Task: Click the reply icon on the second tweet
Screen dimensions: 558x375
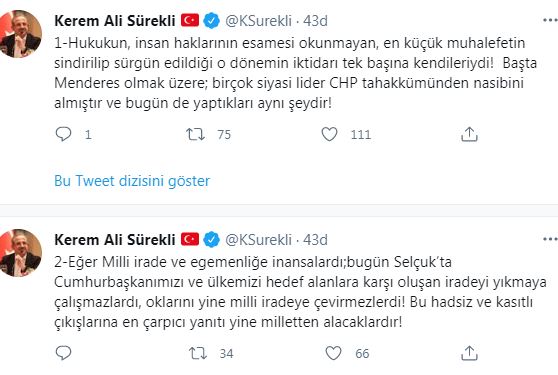Action: [64, 353]
